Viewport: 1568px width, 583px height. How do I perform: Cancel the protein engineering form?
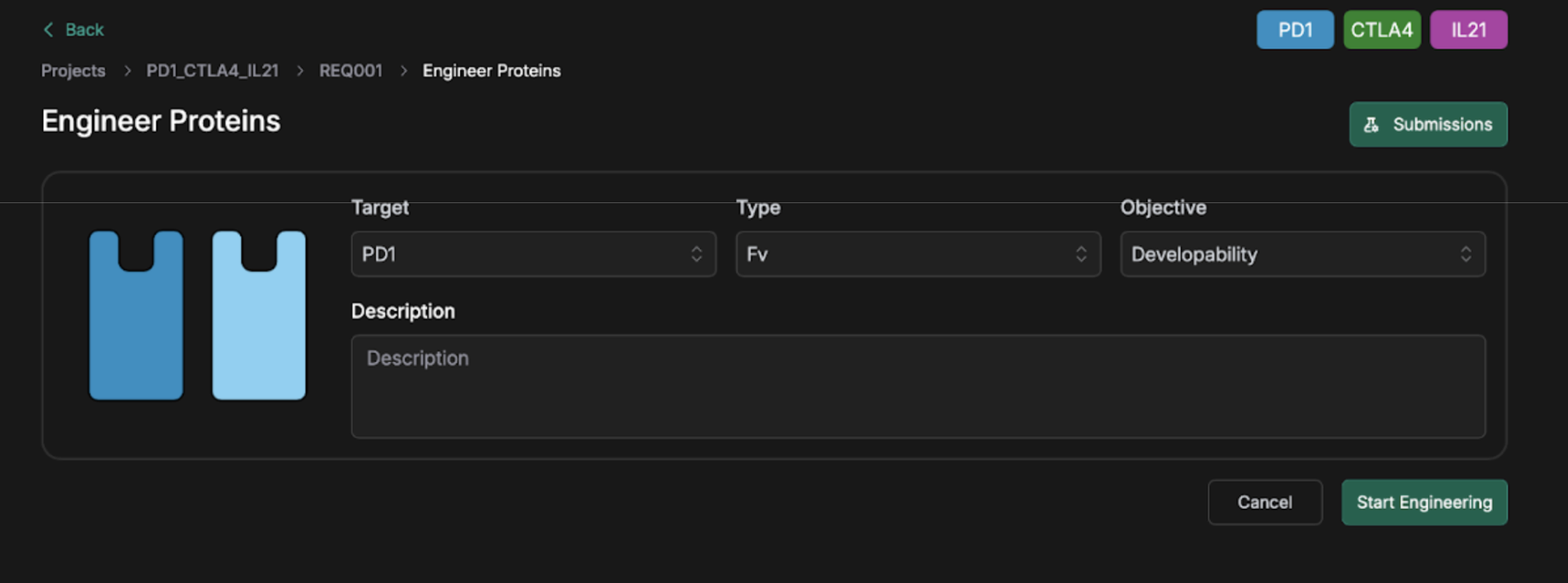pyautogui.click(x=1265, y=503)
